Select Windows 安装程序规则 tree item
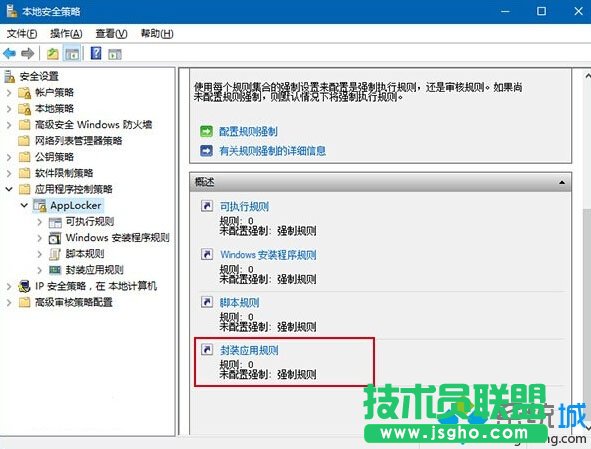 [x=118, y=238]
